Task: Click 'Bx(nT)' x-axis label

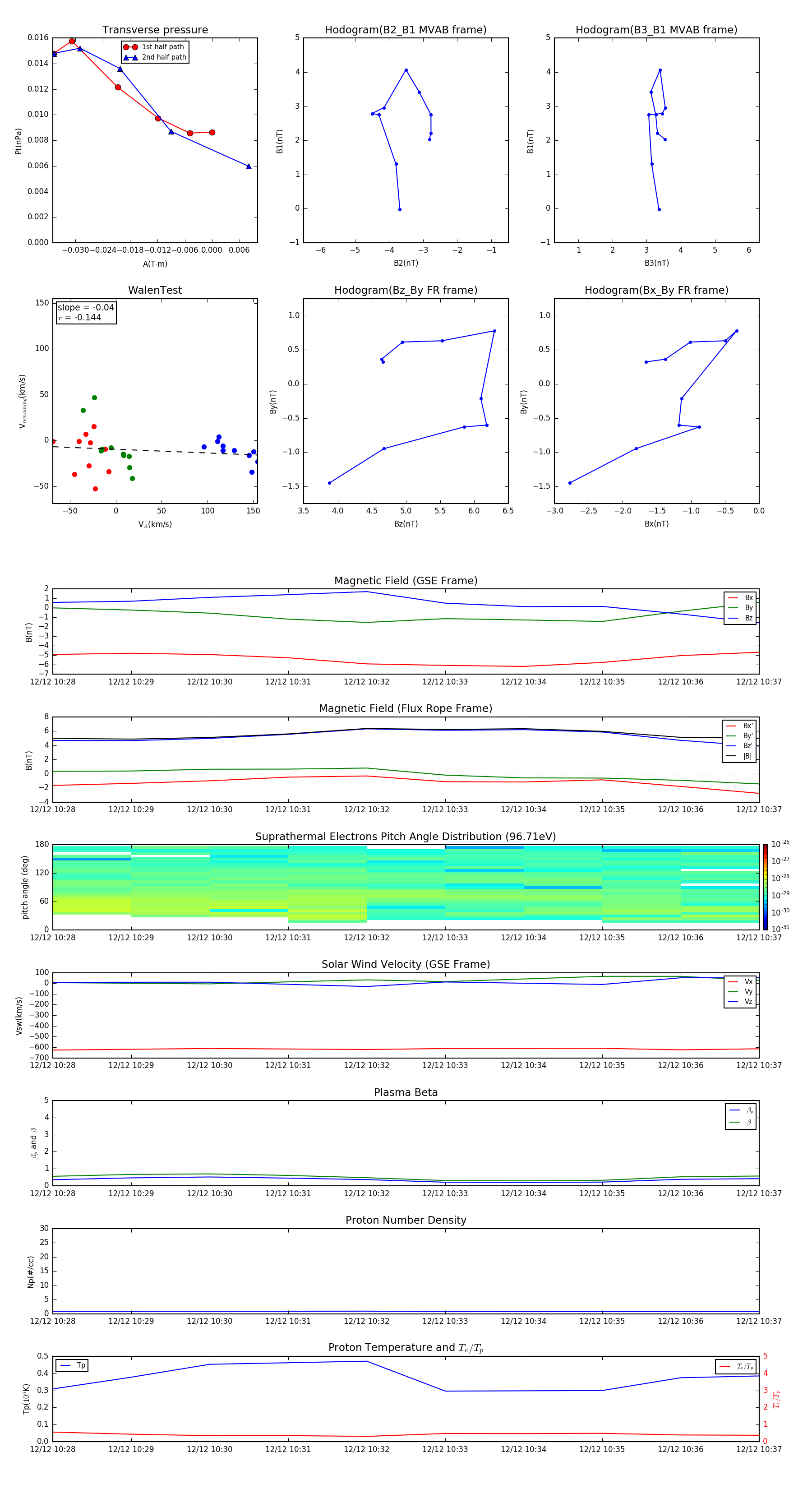Action: (656, 524)
